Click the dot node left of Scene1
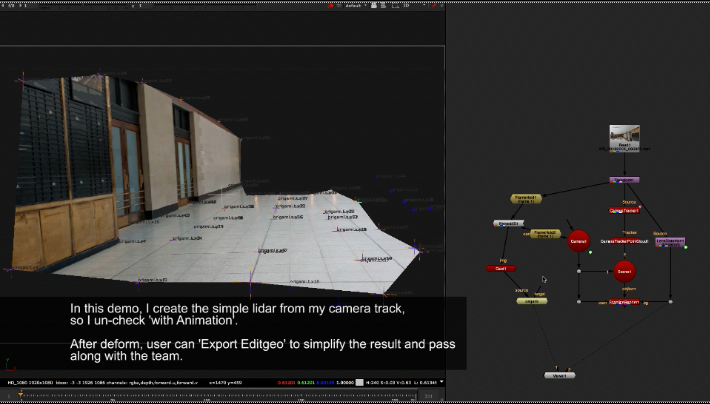The image size is (710, 404). click(579, 271)
